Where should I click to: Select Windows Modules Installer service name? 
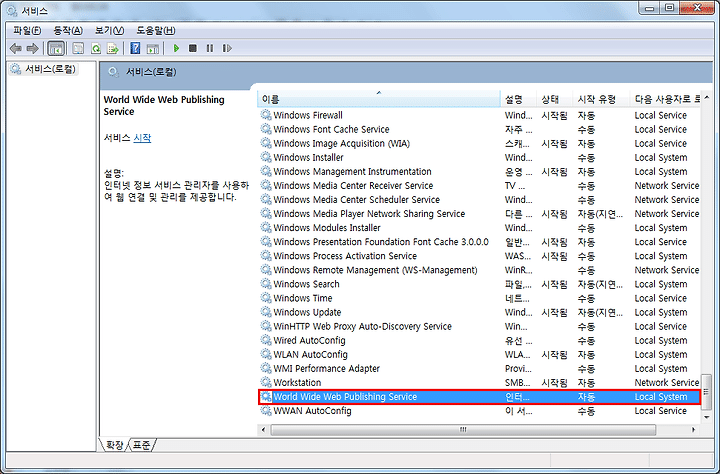tap(327, 228)
